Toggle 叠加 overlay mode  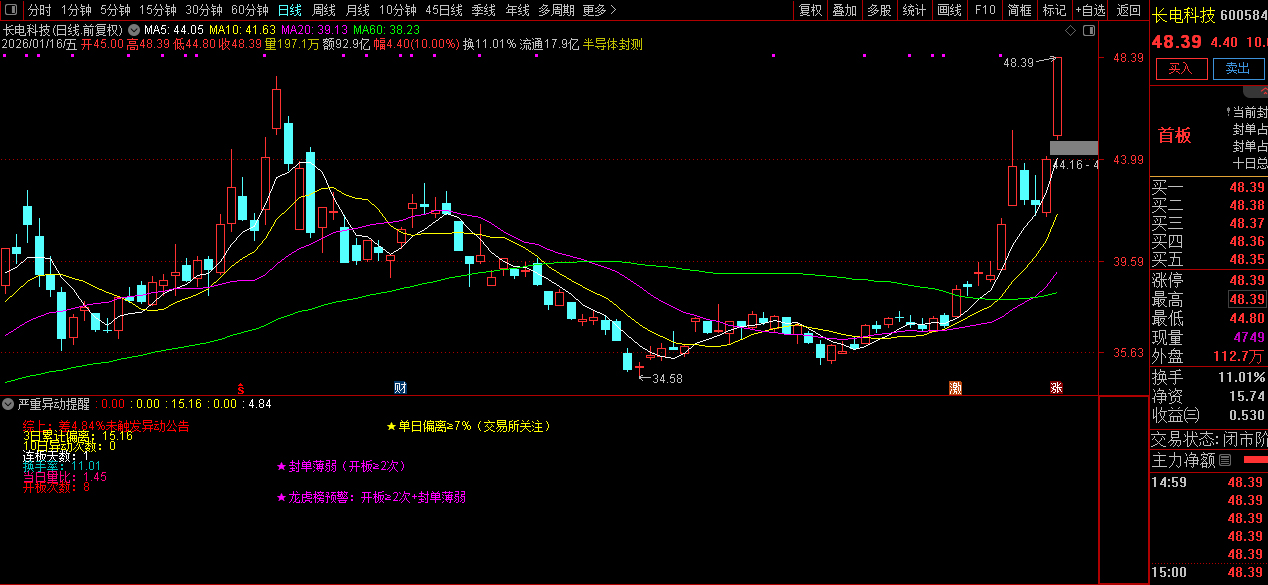point(844,10)
